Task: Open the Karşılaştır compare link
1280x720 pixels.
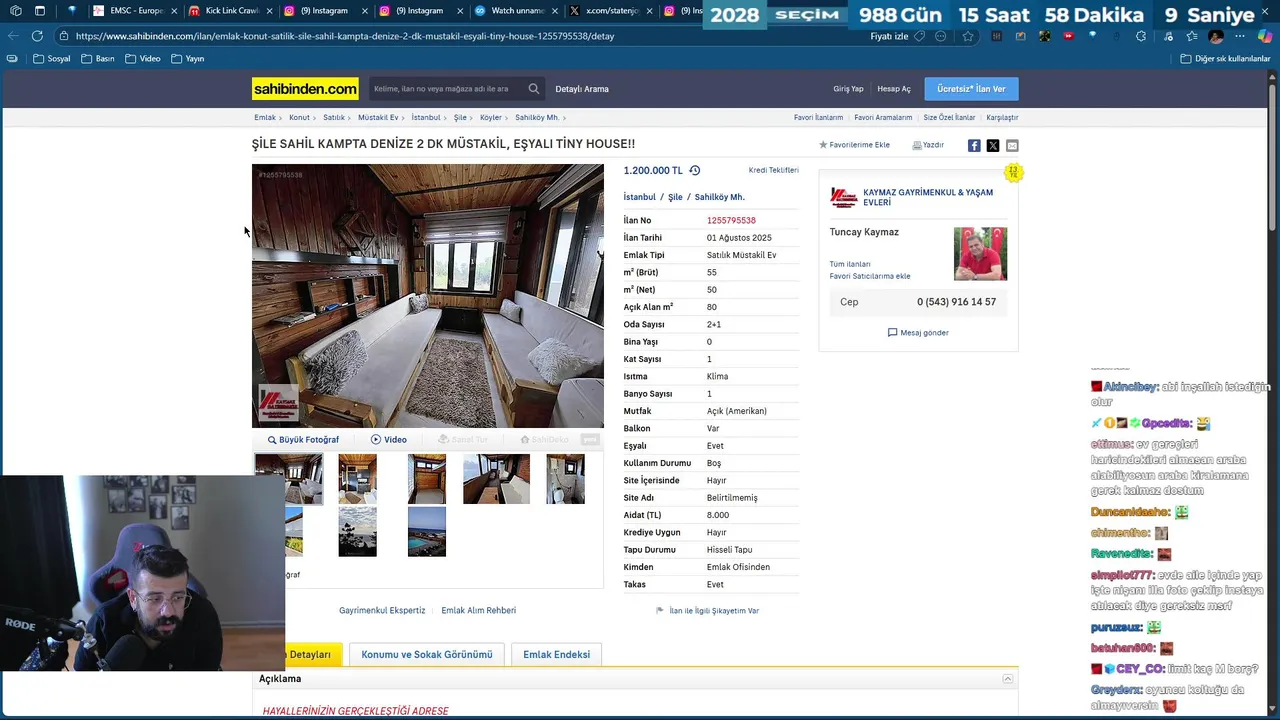Action: (x=1002, y=118)
